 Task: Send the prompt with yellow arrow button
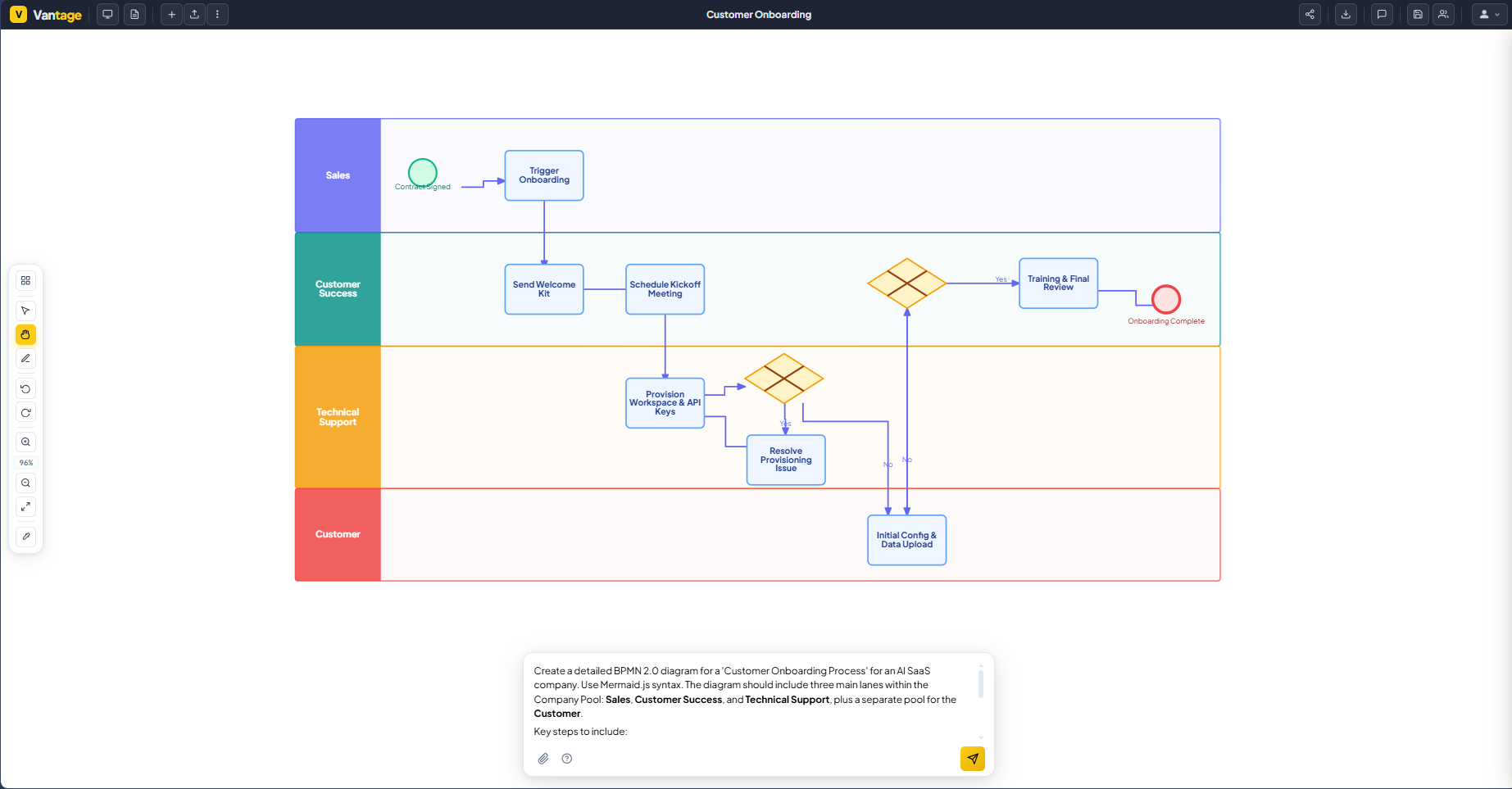coord(973,759)
